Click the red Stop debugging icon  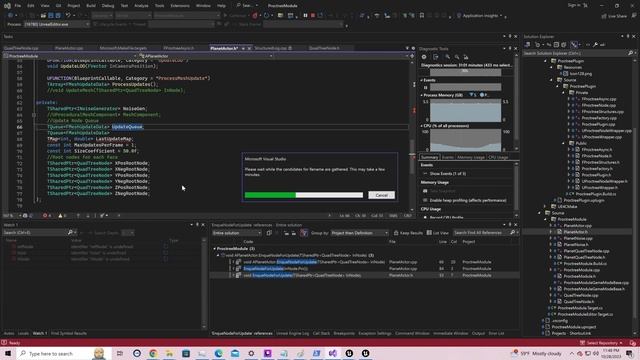[313, 16]
